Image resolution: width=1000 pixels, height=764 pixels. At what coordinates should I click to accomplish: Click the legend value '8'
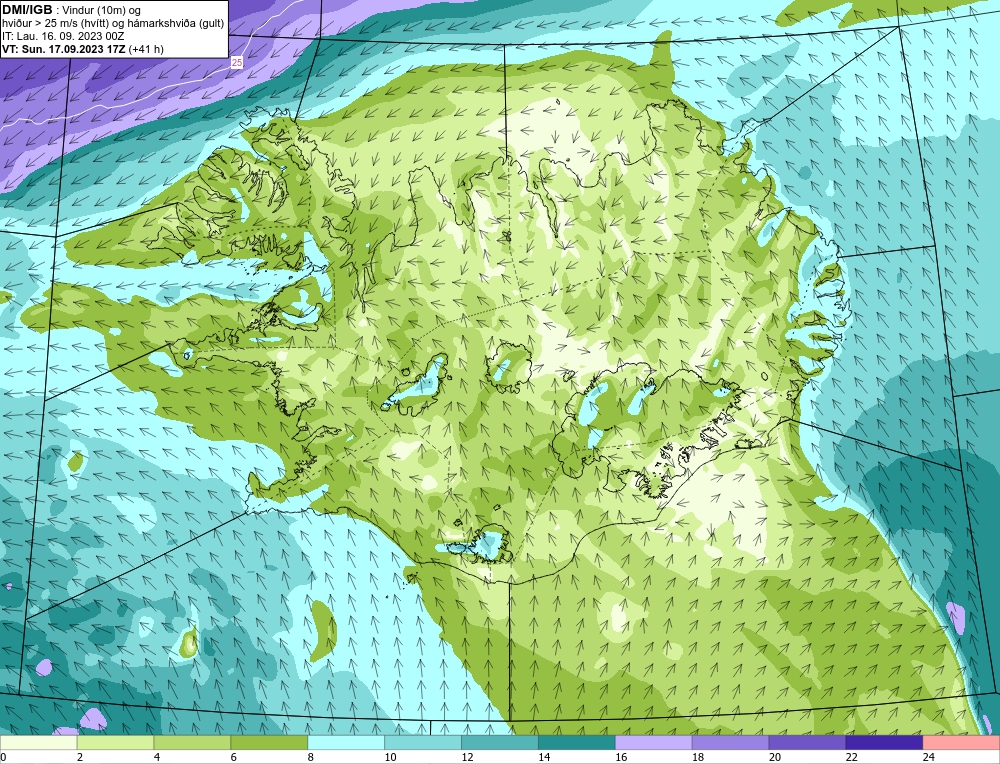(311, 757)
